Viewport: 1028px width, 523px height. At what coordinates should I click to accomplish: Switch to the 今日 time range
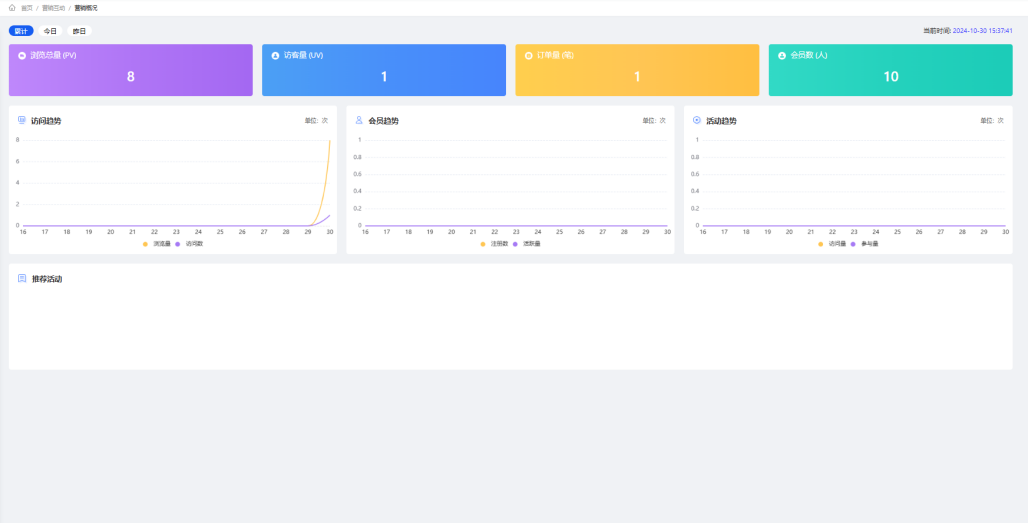point(50,31)
